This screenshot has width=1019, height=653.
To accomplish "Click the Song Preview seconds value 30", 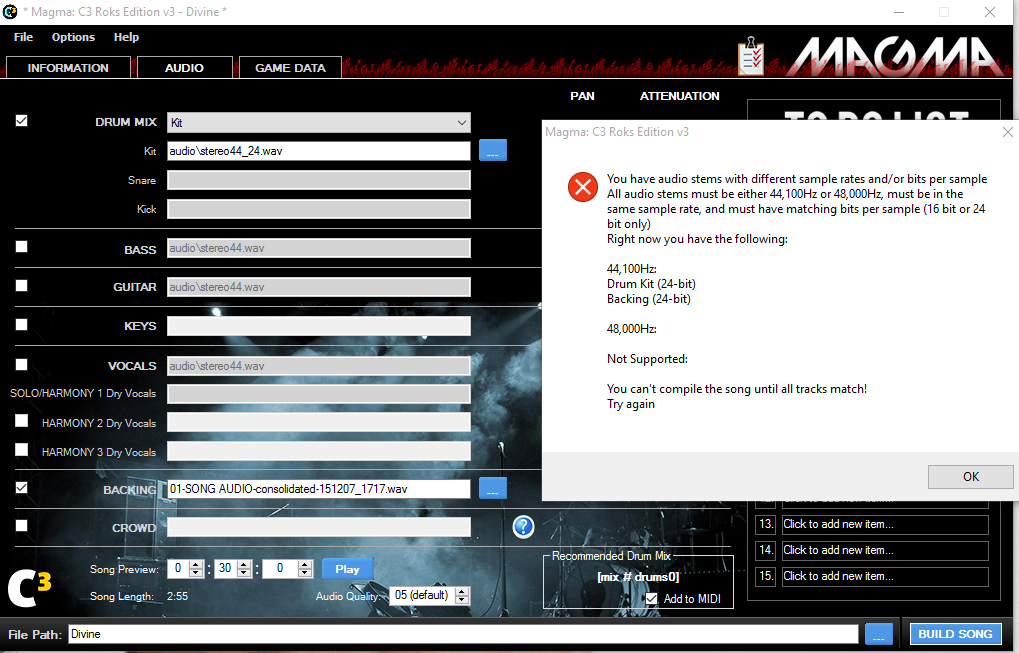I will (x=226, y=569).
